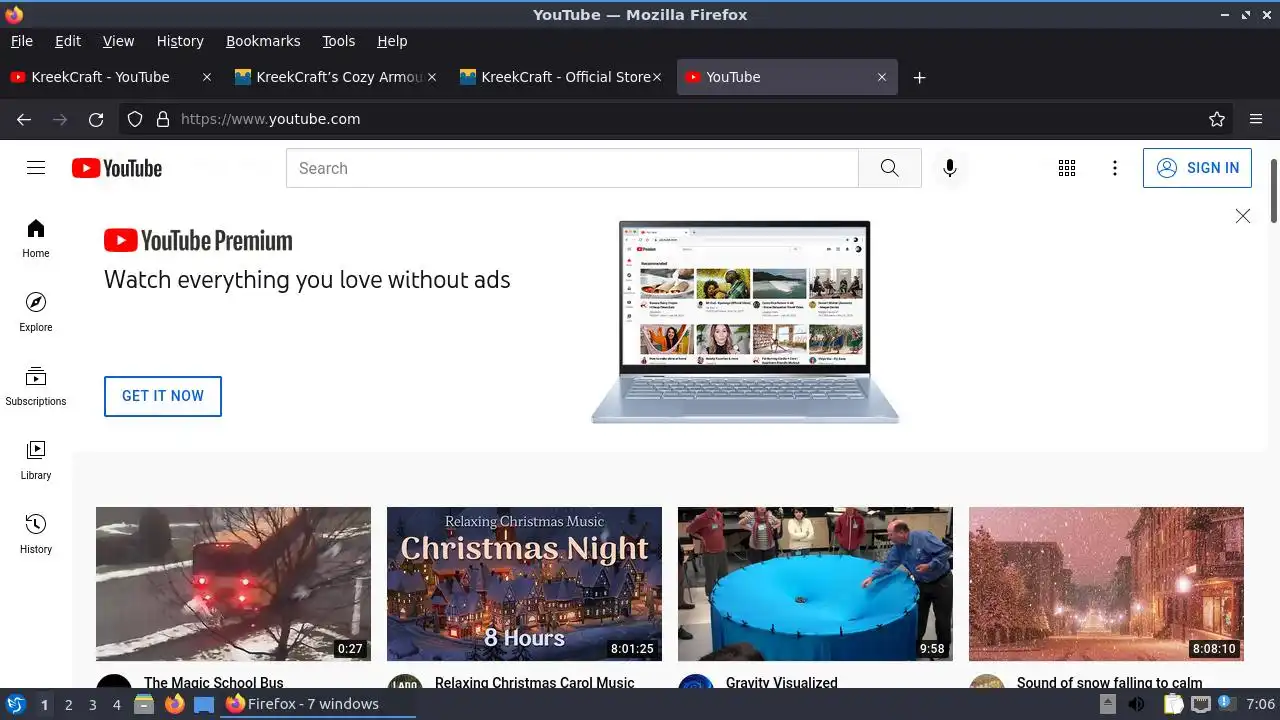The height and width of the screenshot is (720, 1280).
Task: Open volume control in system tray
Action: (x=1136, y=705)
